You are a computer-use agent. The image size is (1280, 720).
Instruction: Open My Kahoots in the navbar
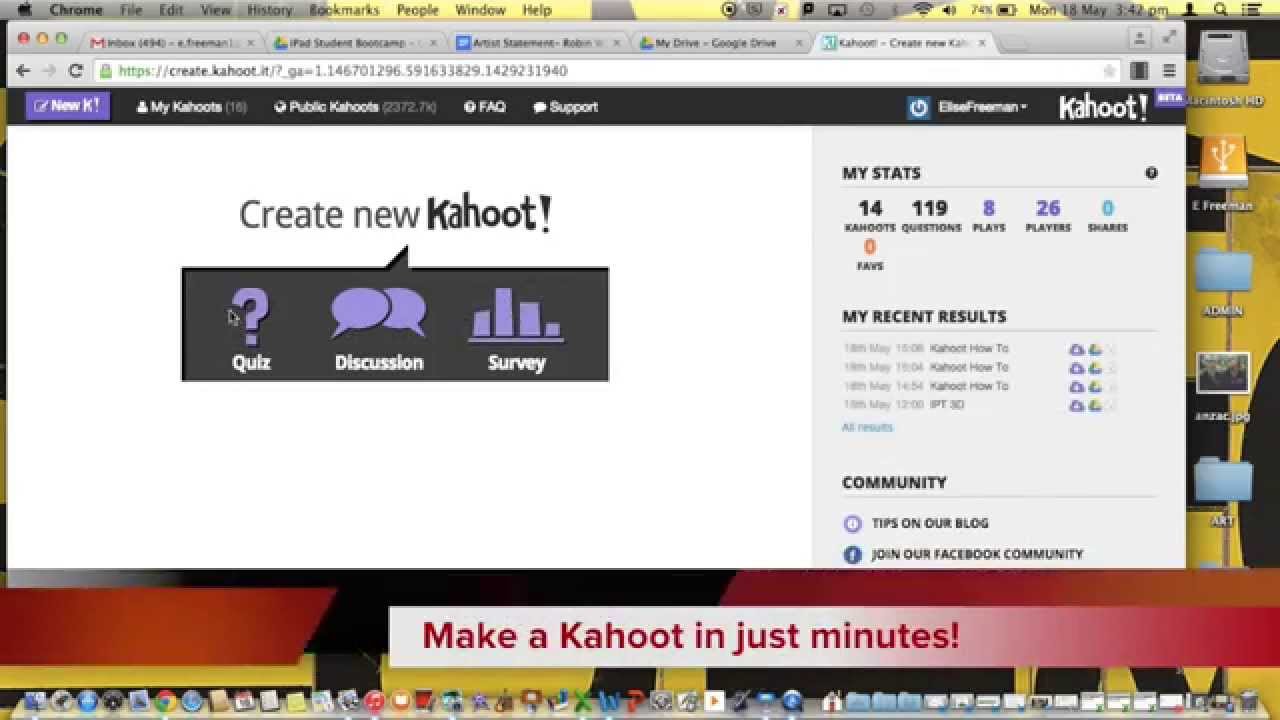coord(191,107)
